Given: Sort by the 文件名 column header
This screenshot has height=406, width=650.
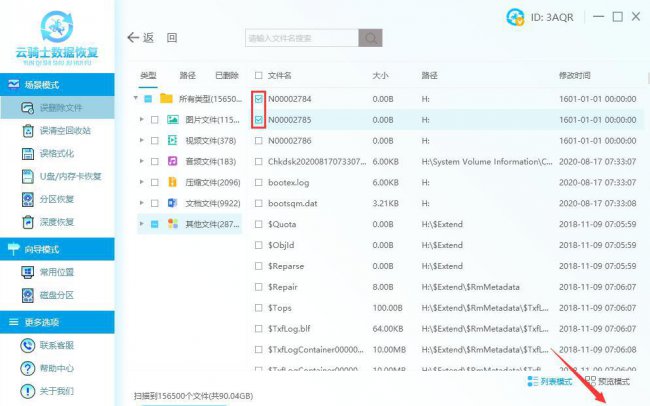Looking at the screenshot, I should click(279, 75).
